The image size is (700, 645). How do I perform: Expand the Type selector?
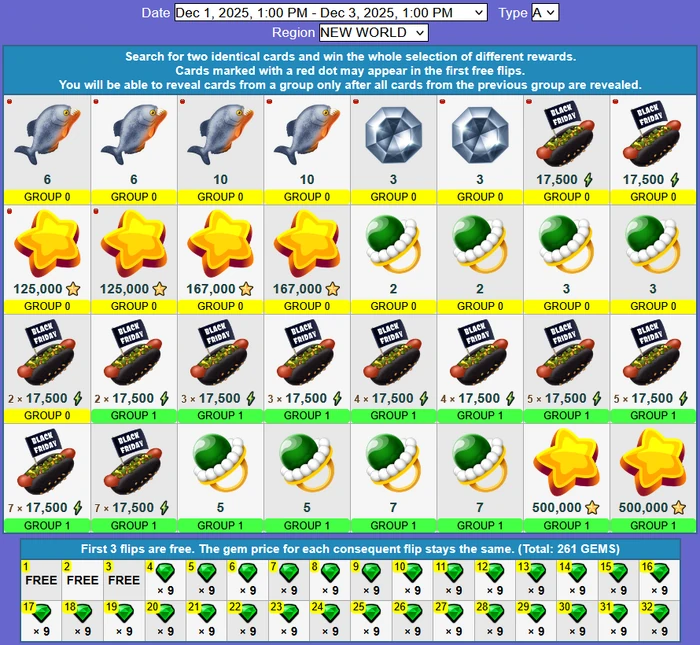click(x=544, y=12)
